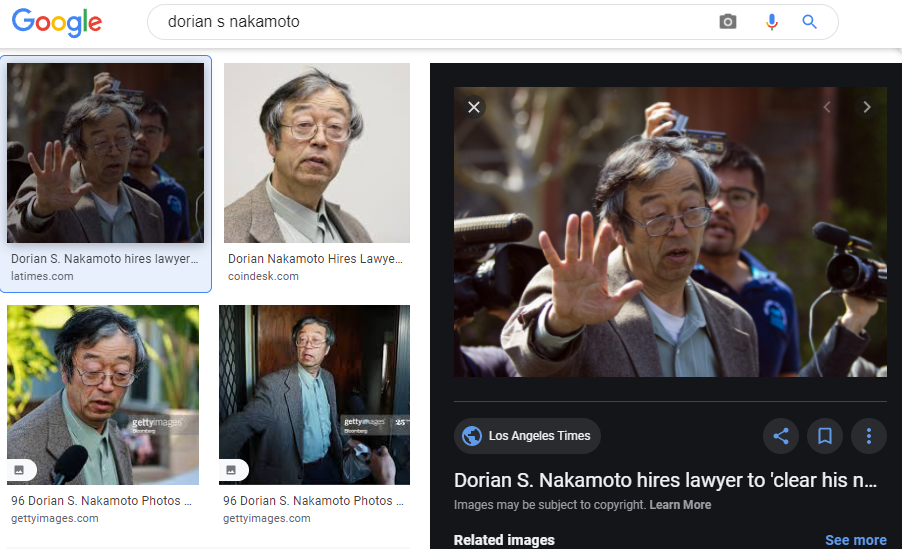Click 'Dorian Nakamoto Hires Lawye...' caption
Viewport: 902px width, 549px height.
click(315, 259)
